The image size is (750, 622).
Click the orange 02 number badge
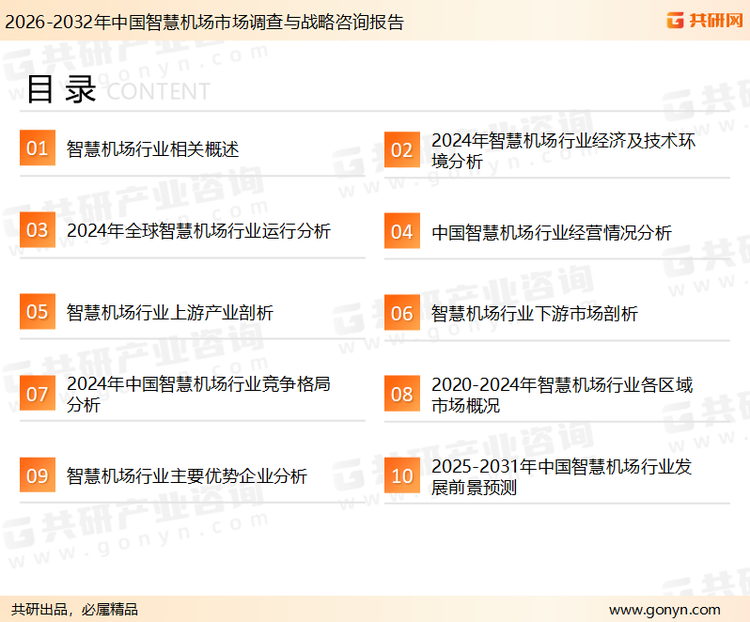pyautogui.click(x=402, y=150)
